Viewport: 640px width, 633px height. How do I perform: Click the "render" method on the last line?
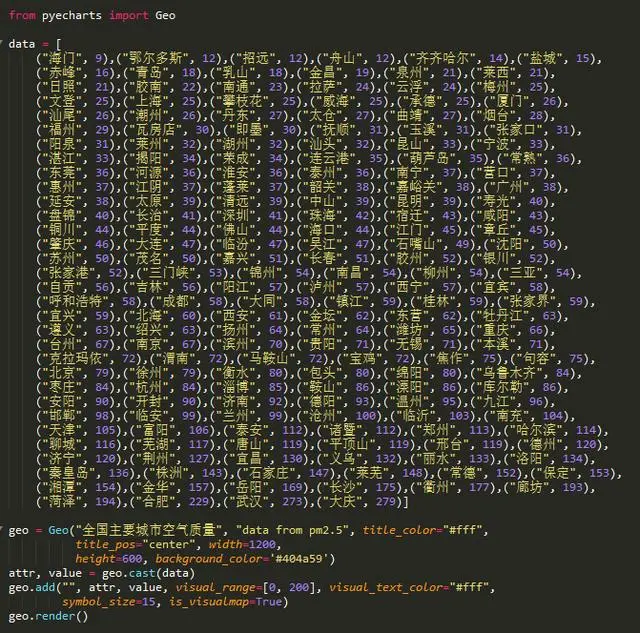click(55, 616)
